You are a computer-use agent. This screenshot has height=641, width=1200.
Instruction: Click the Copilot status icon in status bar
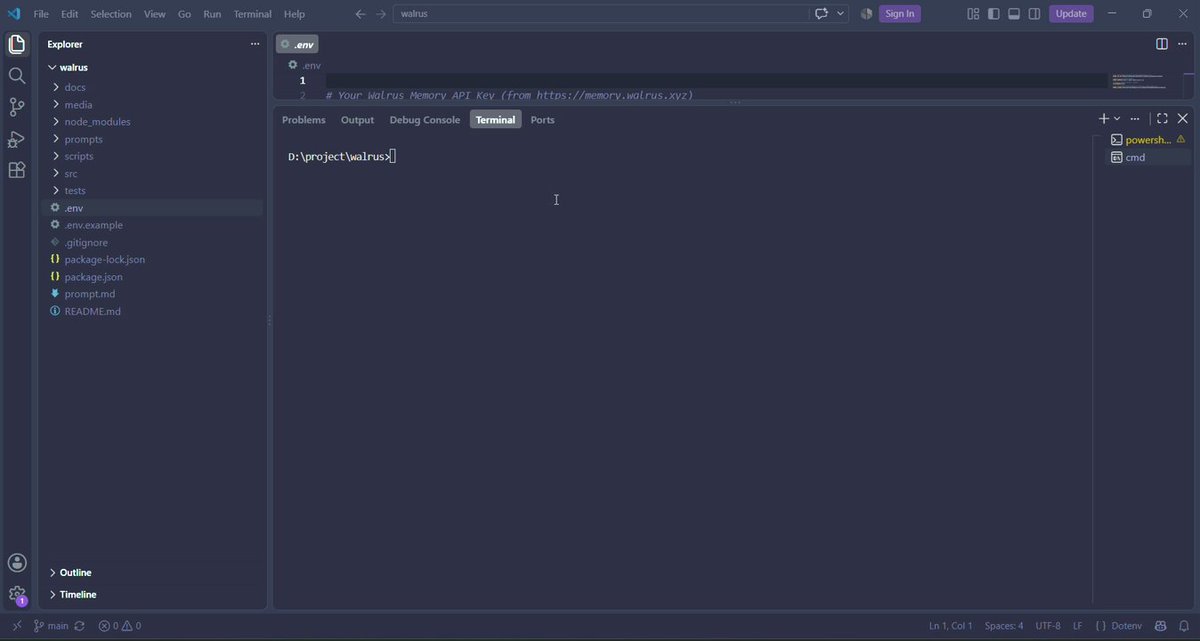coord(1160,626)
